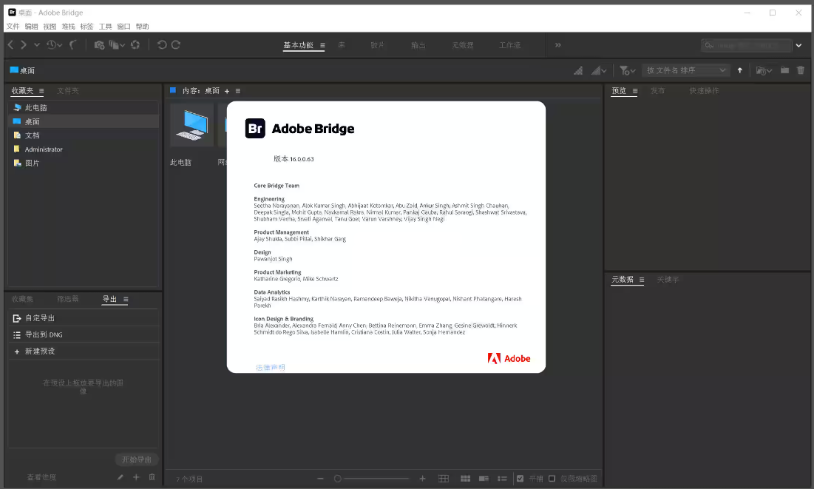Screen dimensions: 814x489
Task: Click the edit preset pencil icon
Action: (x=120, y=477)
